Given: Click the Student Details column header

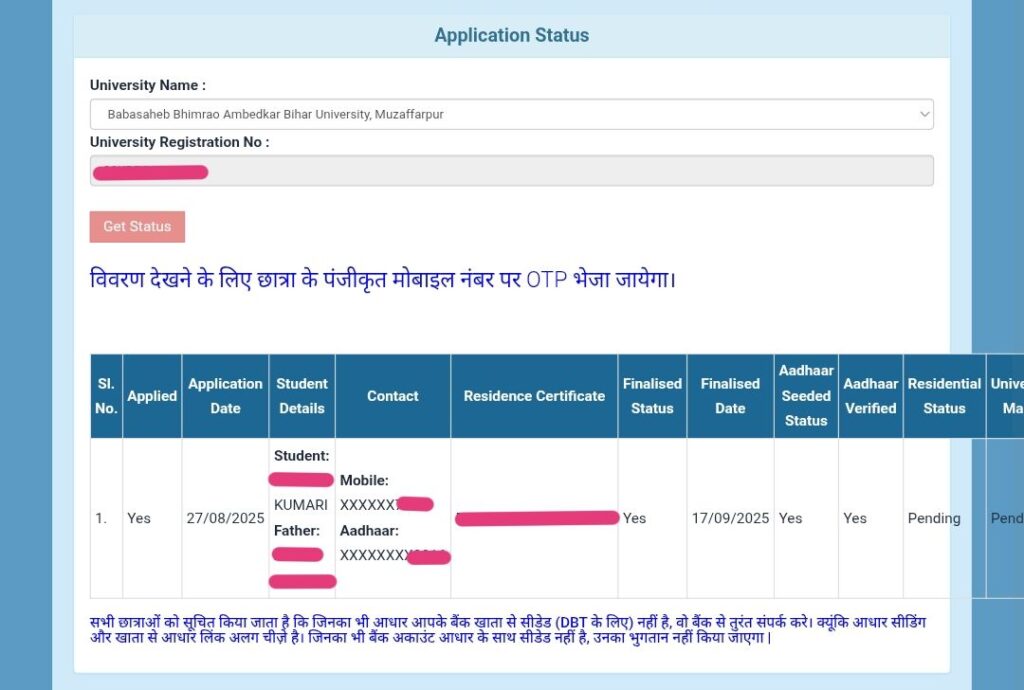Looking at the screenshot, I should [x=302, y=395].
